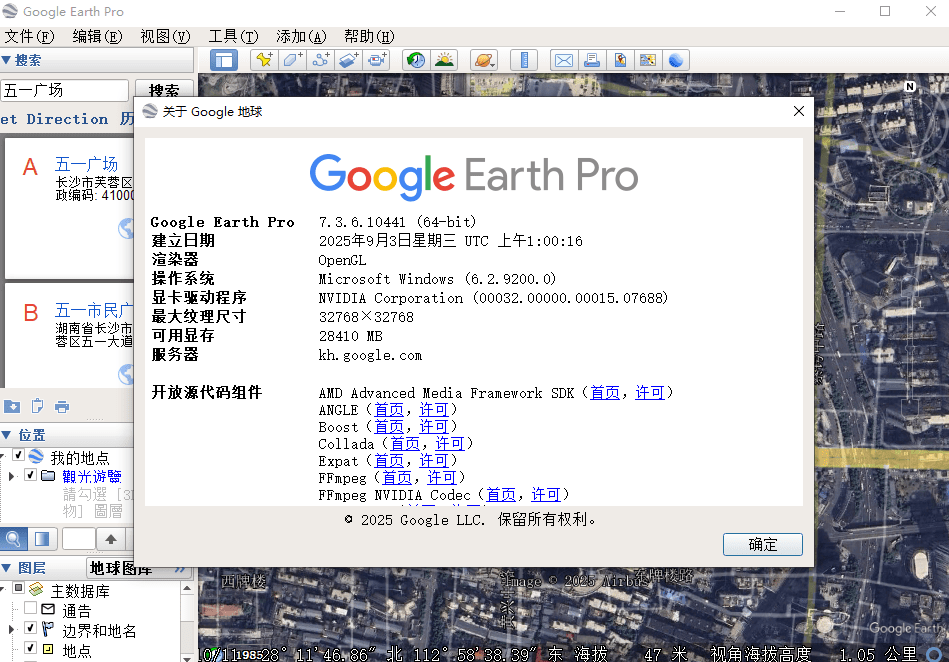Show sunlight across the landscape
Image resolution: width=949 pixels, height=662 pixels.
(x=444, y=59)
